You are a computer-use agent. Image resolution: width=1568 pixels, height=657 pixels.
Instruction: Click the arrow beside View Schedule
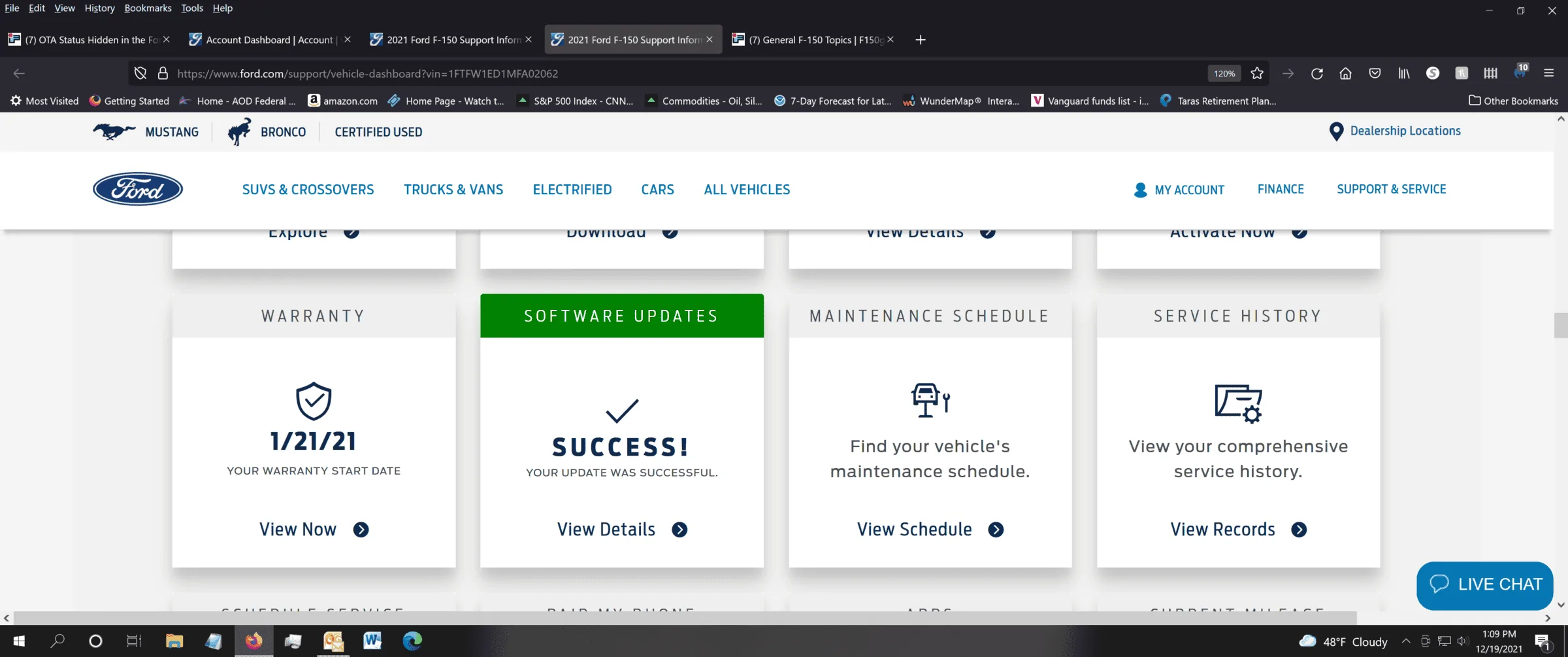pos(996,530)
